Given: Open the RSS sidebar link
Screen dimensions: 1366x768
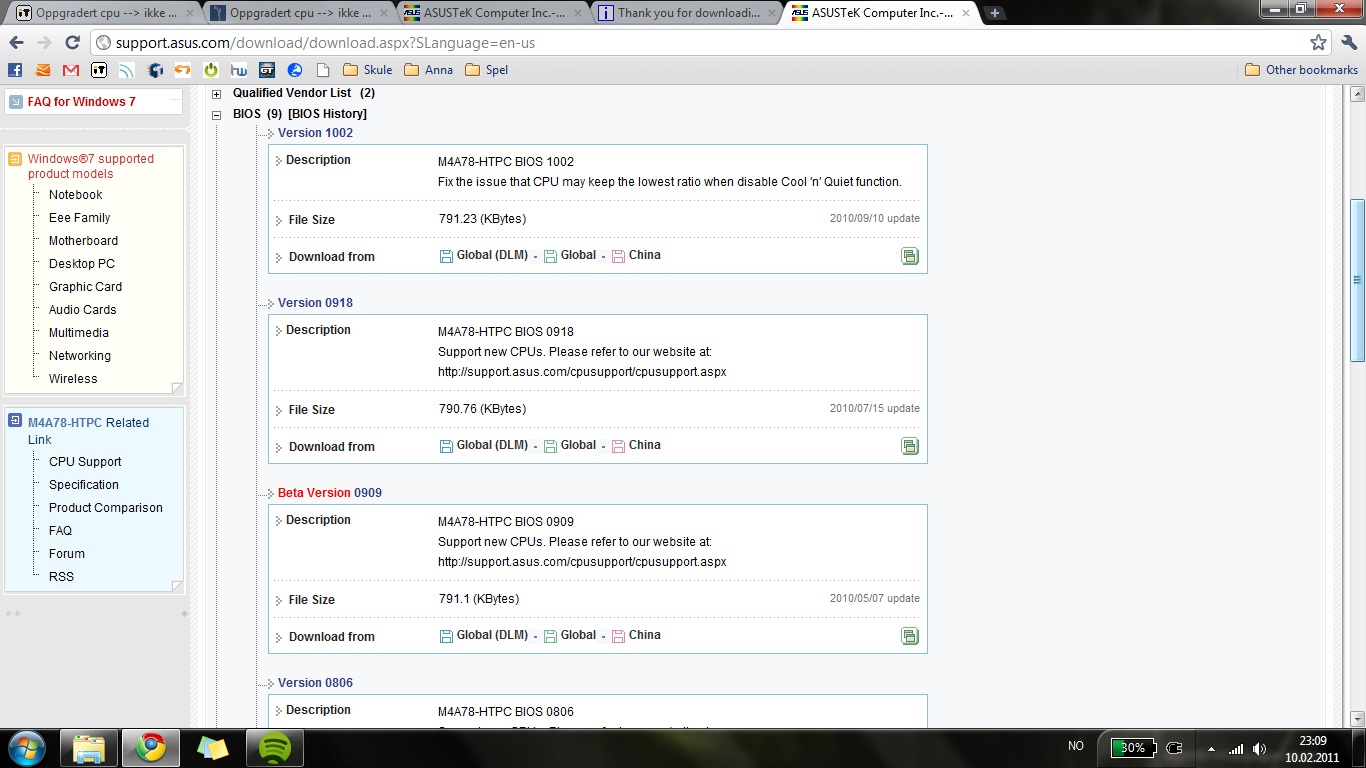Looking at the screenshot, I should click(61, 577).
